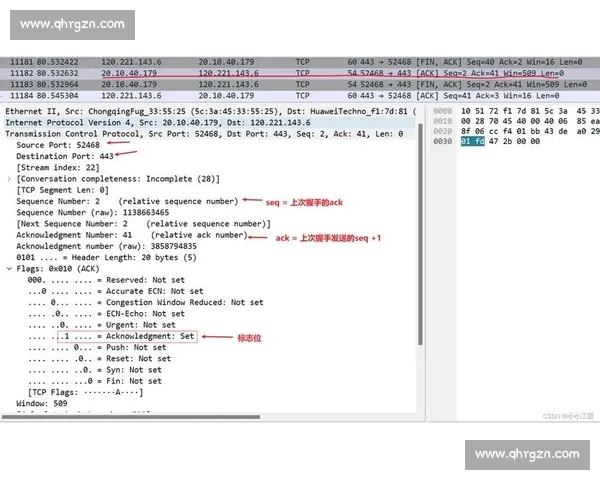Click the Syn: Not set flag

(x=120, y=370)
